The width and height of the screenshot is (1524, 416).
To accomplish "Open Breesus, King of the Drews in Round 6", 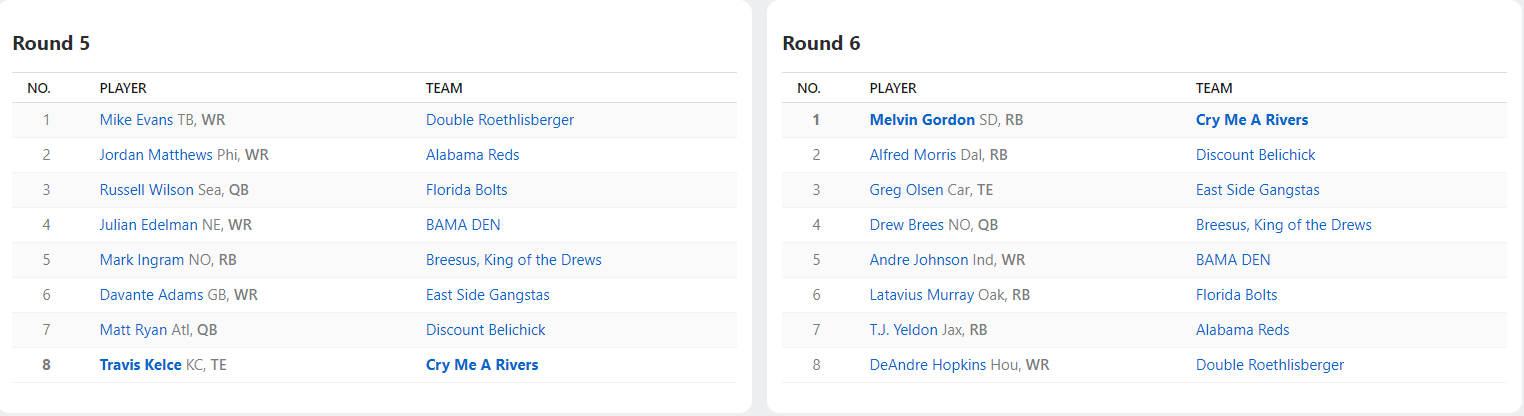I will click(x=1283, y=225).
